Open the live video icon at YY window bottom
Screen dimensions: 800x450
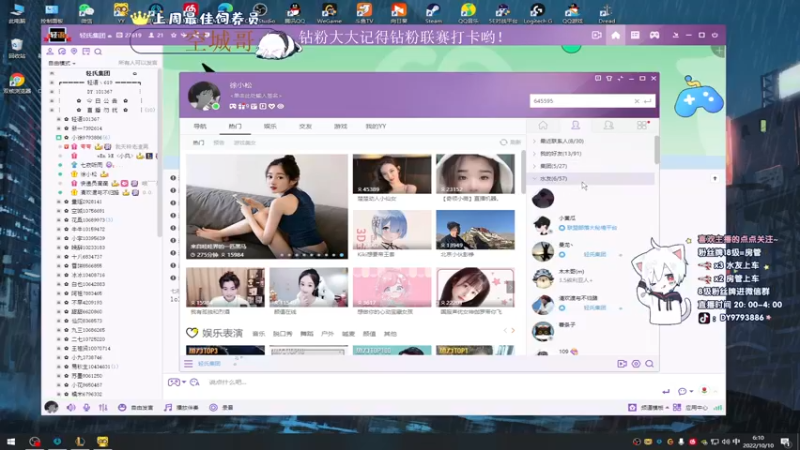622,364
